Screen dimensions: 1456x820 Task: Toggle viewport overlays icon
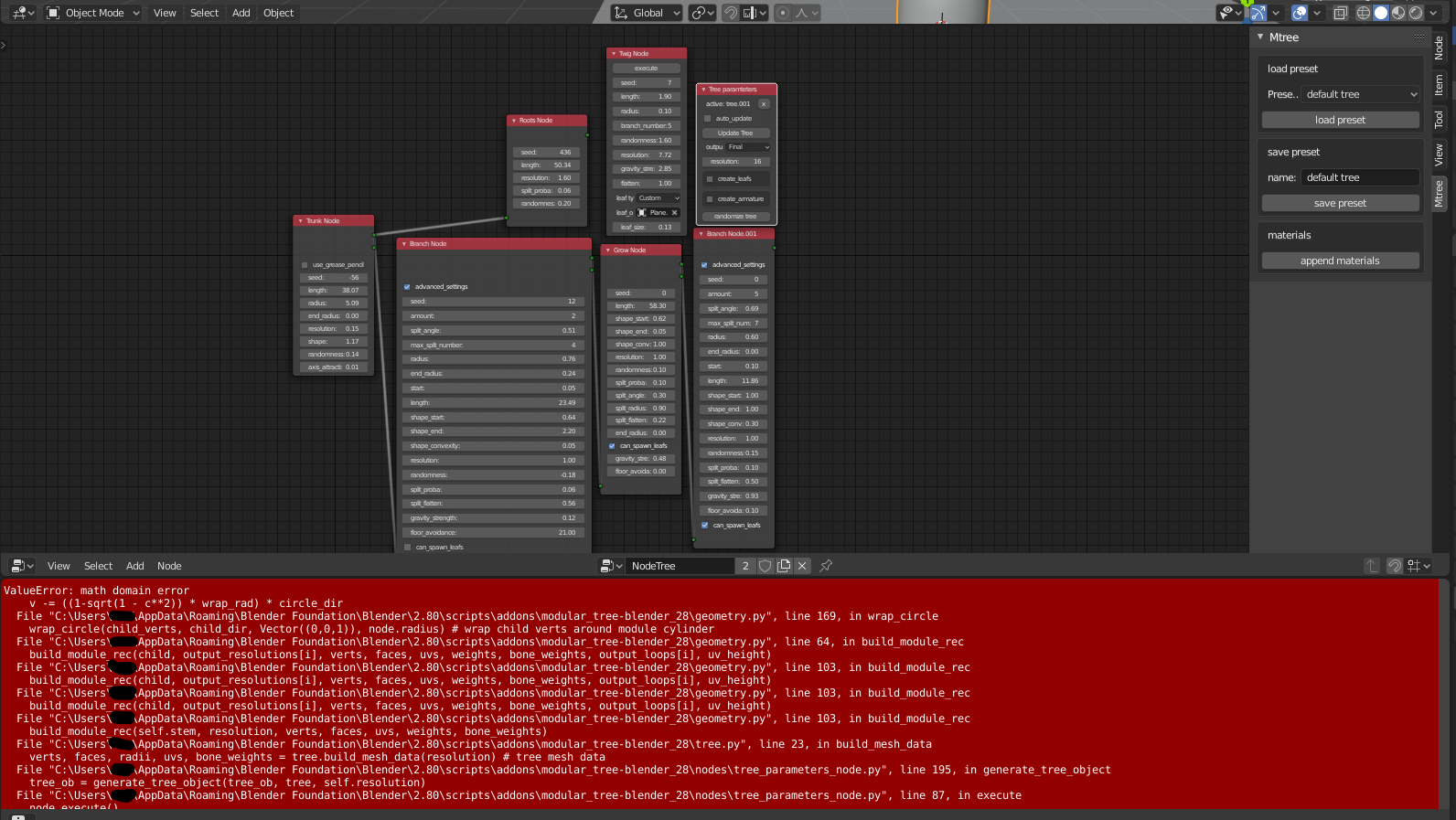[x=1300, y=13]
